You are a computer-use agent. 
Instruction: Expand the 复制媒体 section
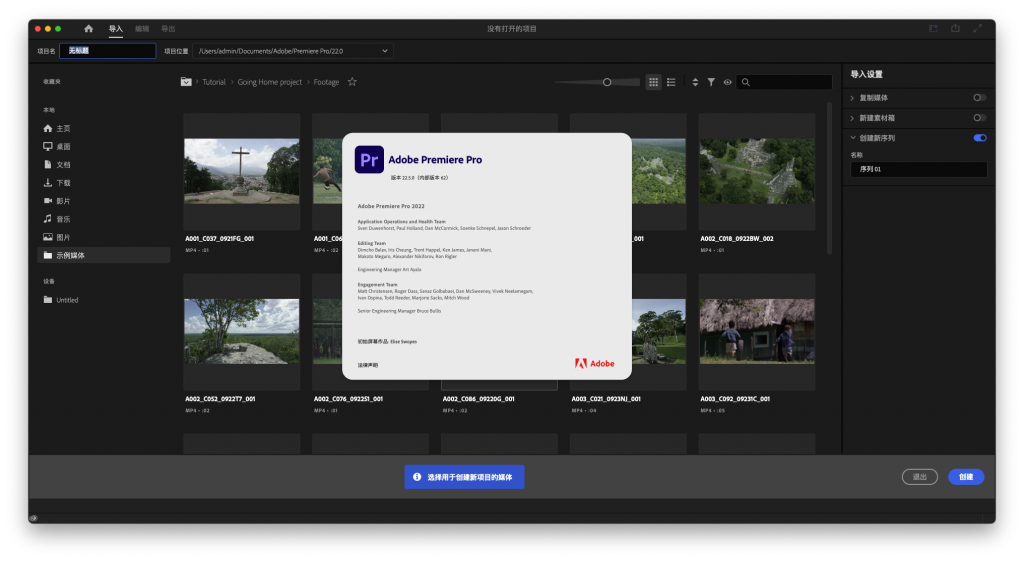click(x=852, y=98)
